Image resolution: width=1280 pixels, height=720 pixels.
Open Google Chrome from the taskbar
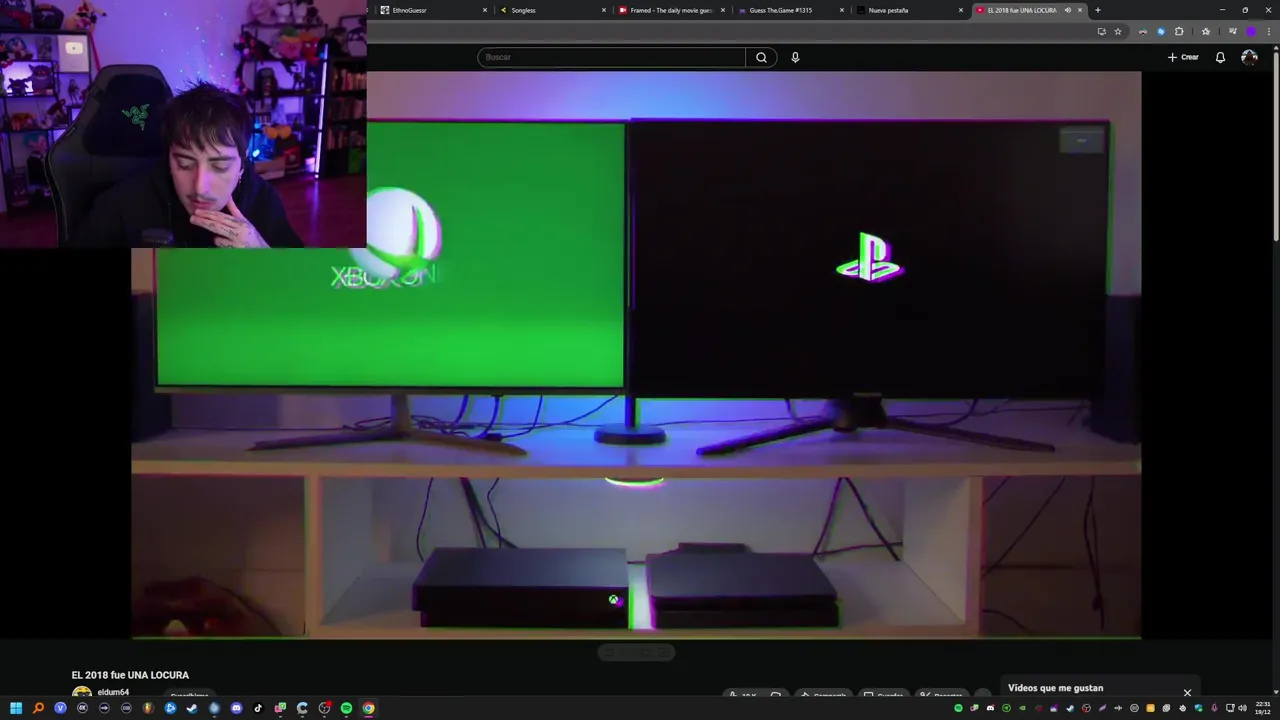[x=368, y=708]
